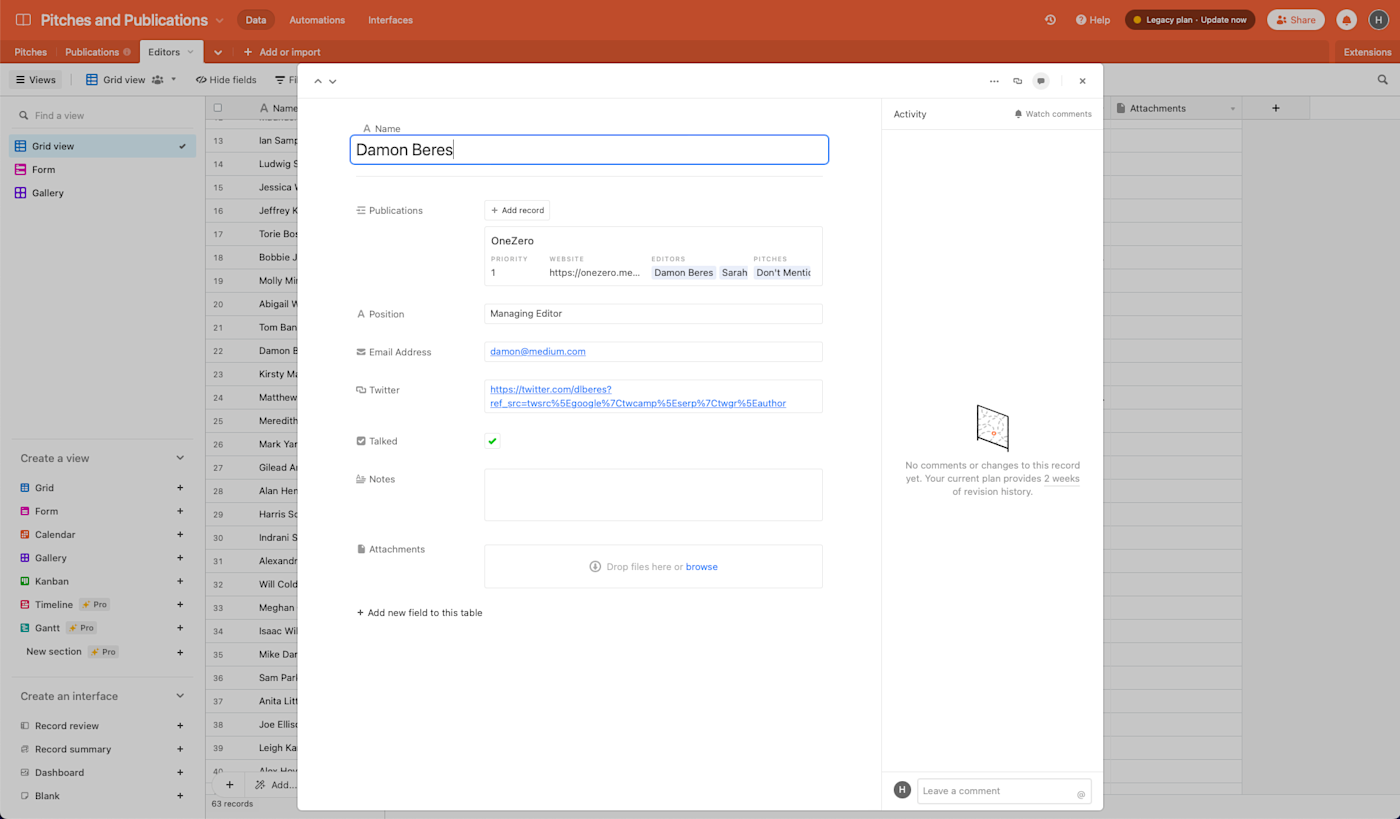Open the notifications bell
Image resolution: width=1400 pixels, height=819 pixels.
coord(1347,20)
